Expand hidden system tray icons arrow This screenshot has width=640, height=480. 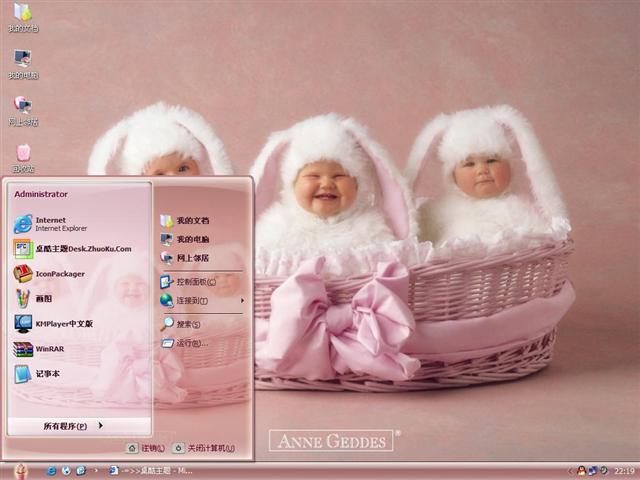point(571,471)
